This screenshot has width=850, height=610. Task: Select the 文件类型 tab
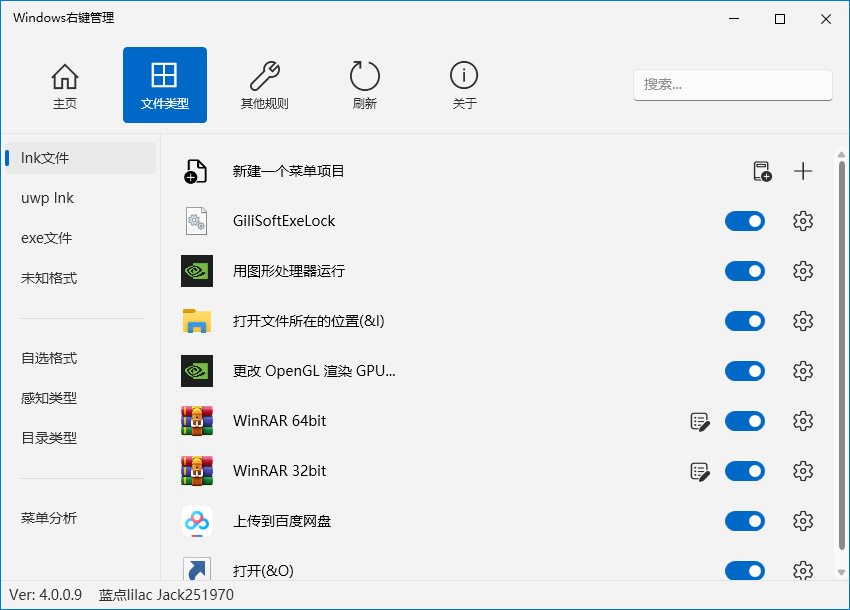tap(165, 85)
